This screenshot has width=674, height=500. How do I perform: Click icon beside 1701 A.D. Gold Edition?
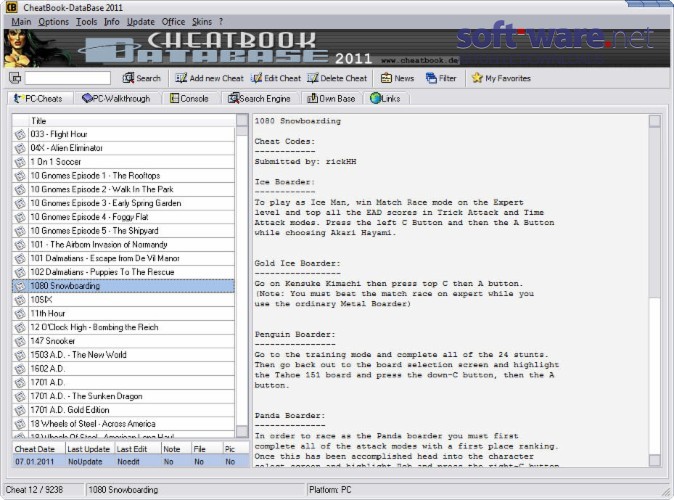tap(20, 411)
